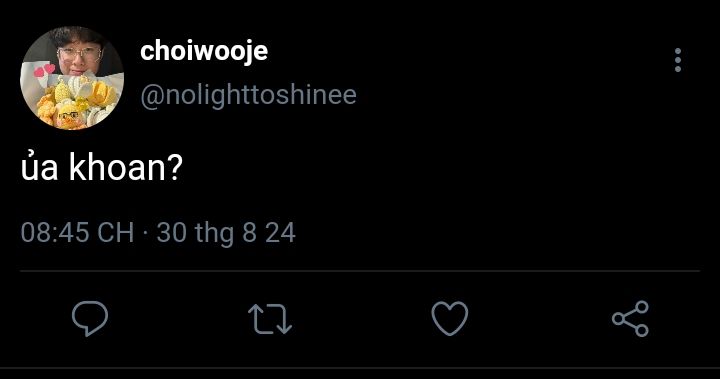720x379 pixels.
Task: Open the choiwooje display name profile
Action: coord(204,51)
